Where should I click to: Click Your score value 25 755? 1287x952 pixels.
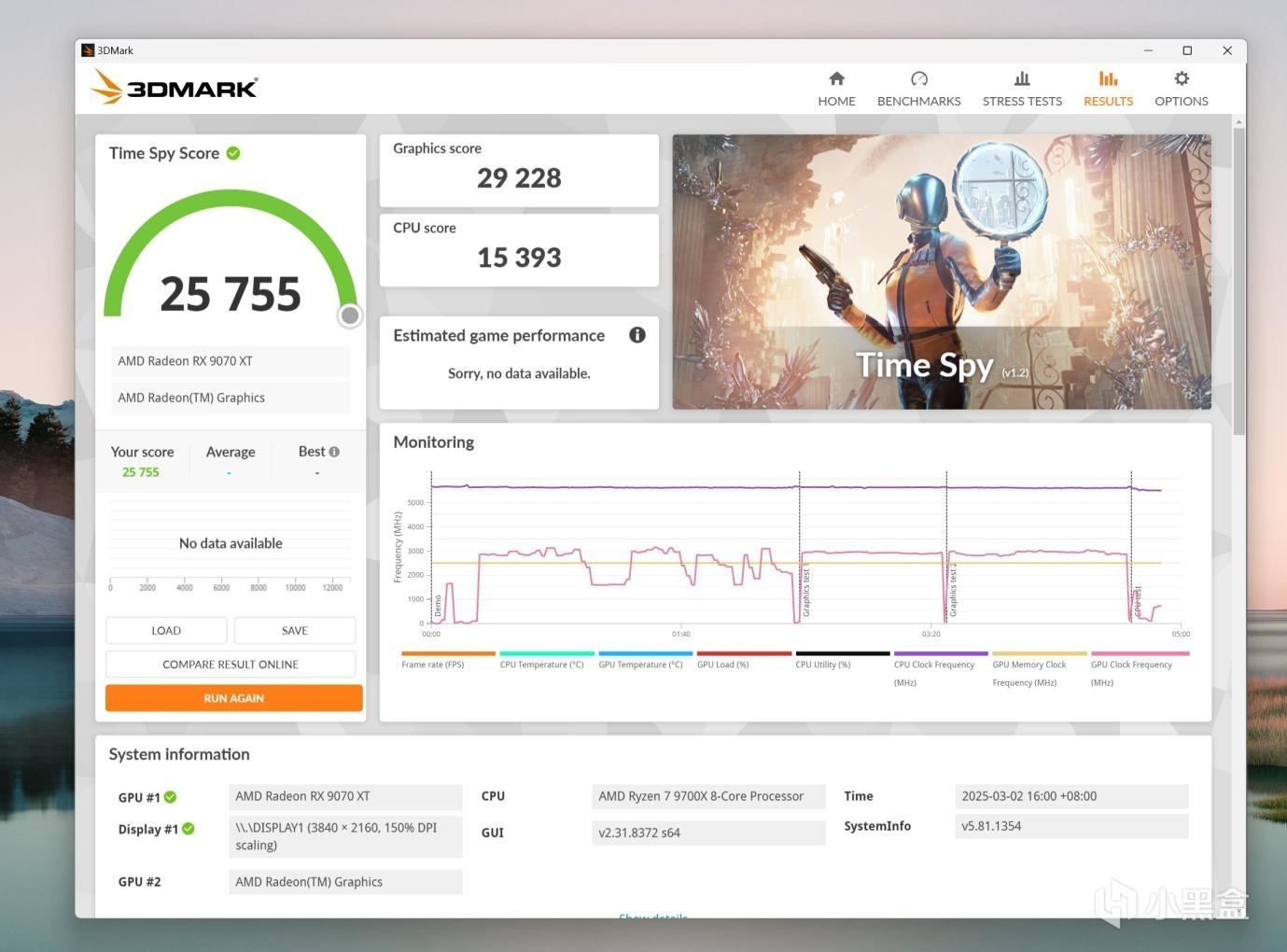tap(141, 472)
